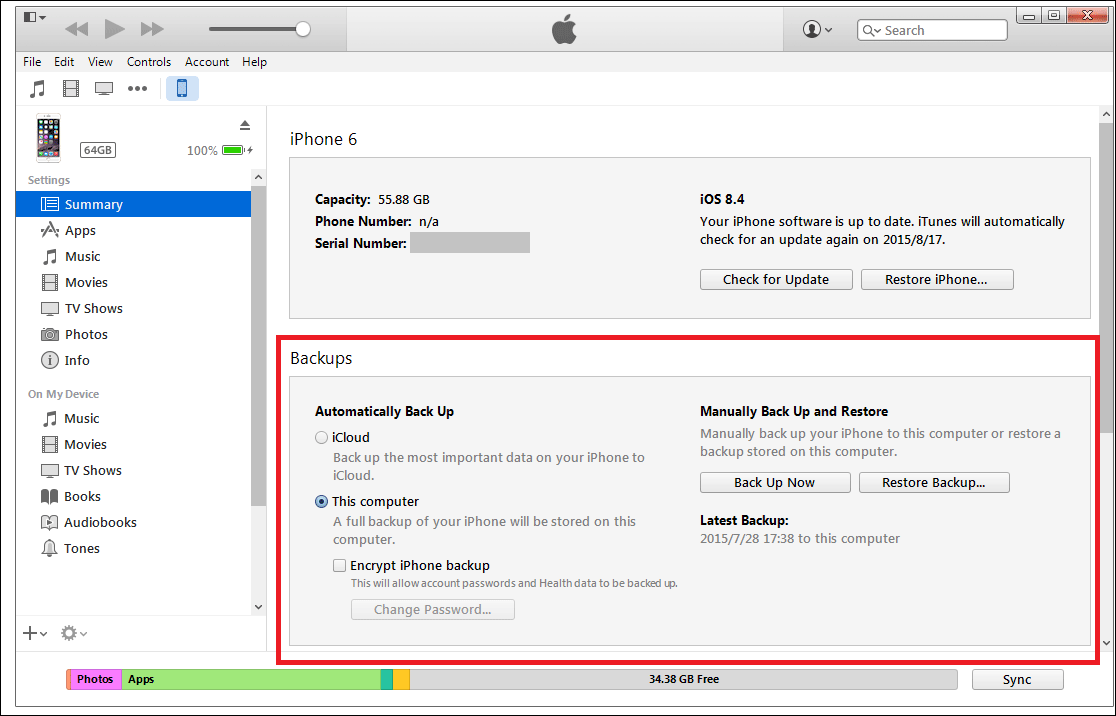Adjust the volume slider knob
Screen dimensions: 1116x716
point(302,29)
